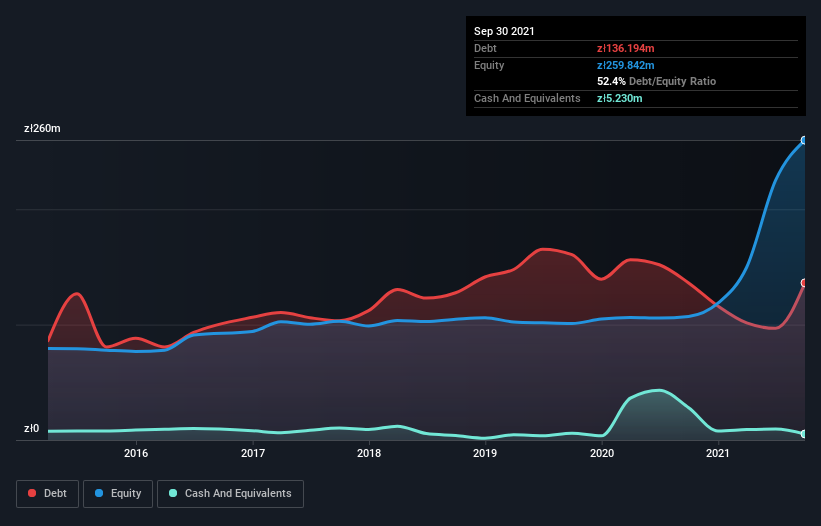Select the red Debt endpoint marker at Sep 2021
Viewport: 821px width, 526px height.
click(x=804, y=283)
